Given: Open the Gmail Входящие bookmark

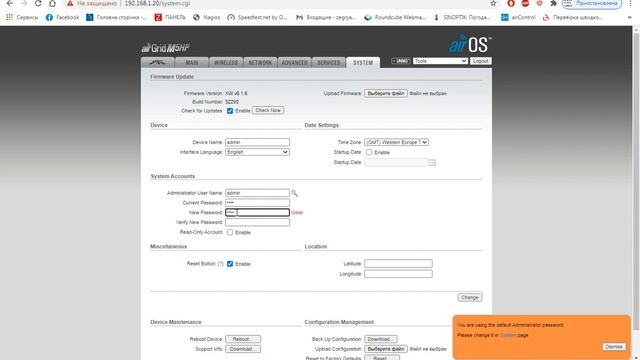Looking at the screenshot, I should [x=326, y=18].
